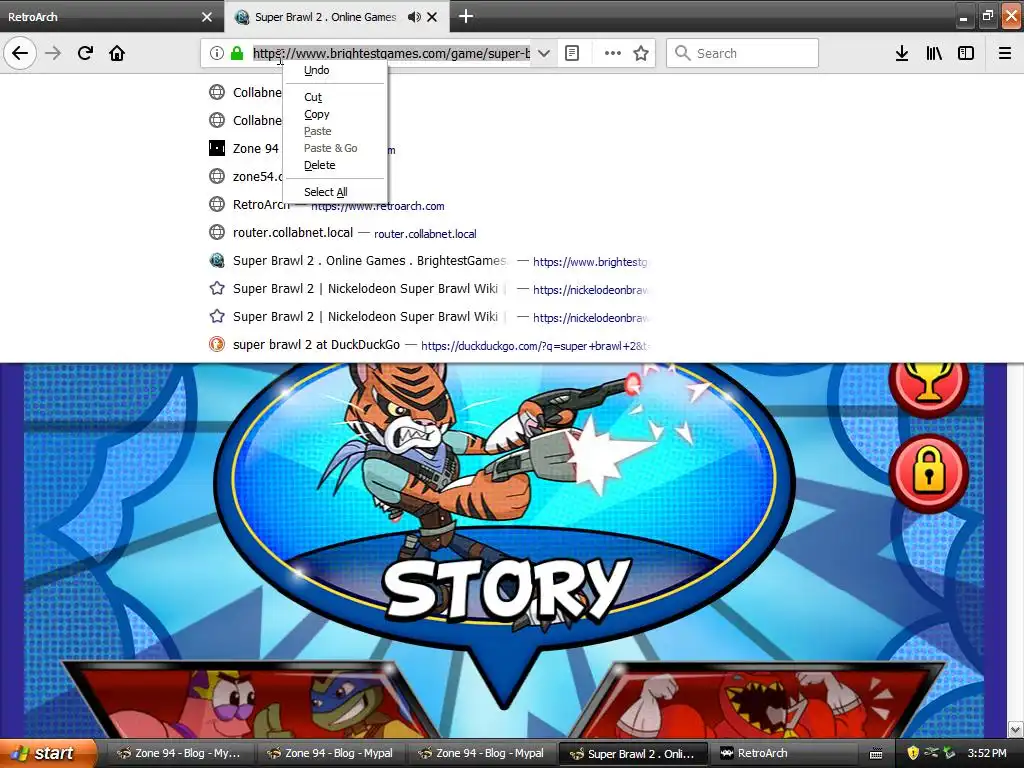Click the green padlock security icon
The height and width of the screenshot is (768, 1024).
[237, 53]
